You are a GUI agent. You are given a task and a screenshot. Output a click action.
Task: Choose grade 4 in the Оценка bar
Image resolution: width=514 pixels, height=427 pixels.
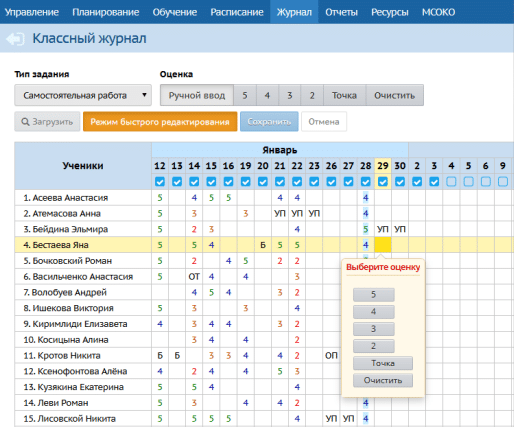coord(267,95)
